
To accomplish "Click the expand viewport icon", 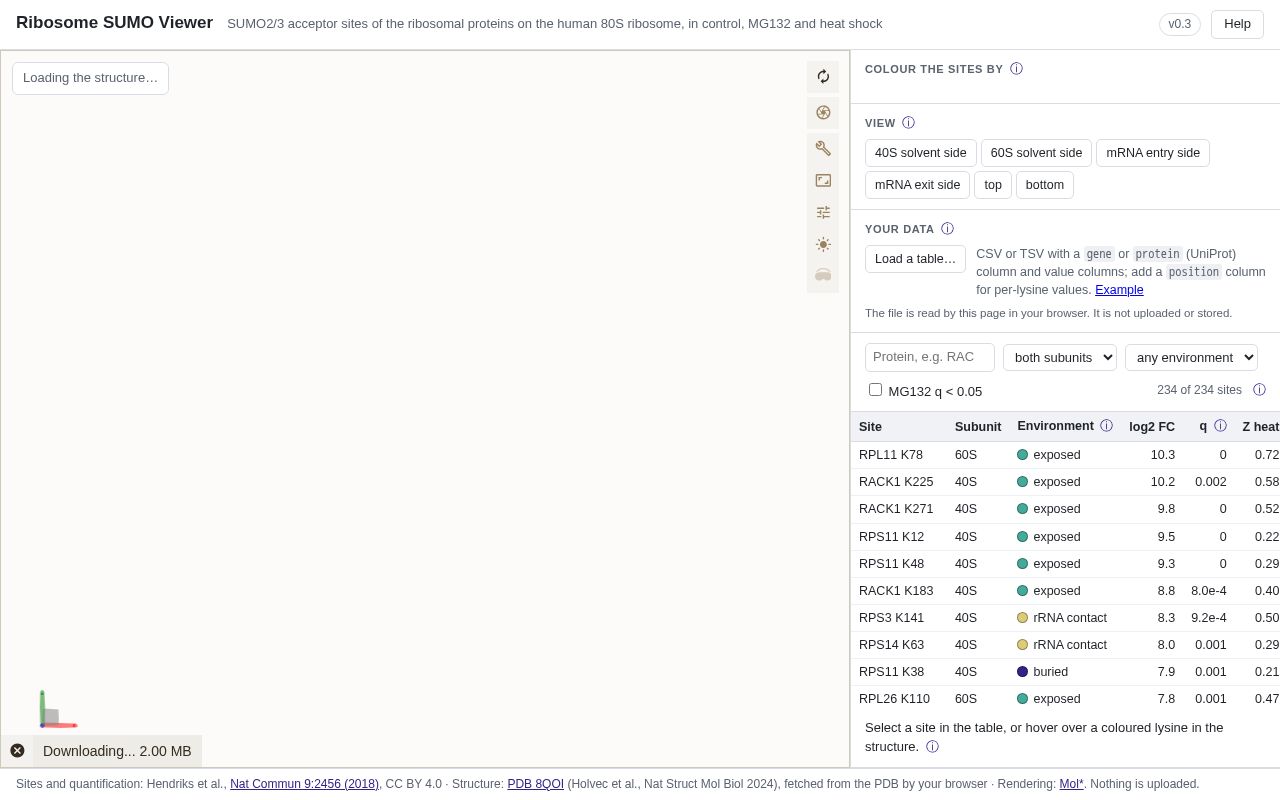I will (823, 180).
